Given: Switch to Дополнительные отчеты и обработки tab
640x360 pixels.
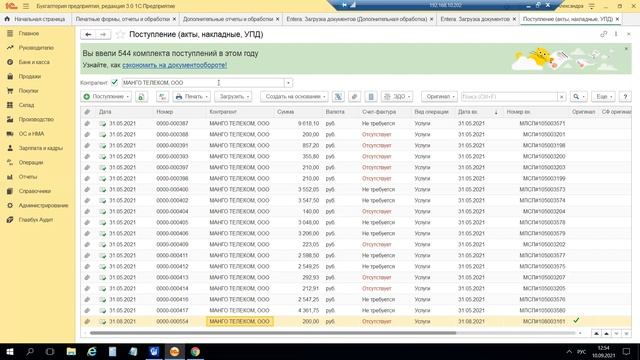Looking at the screenshot, I should pyautogui.click(x=228, y=19).
